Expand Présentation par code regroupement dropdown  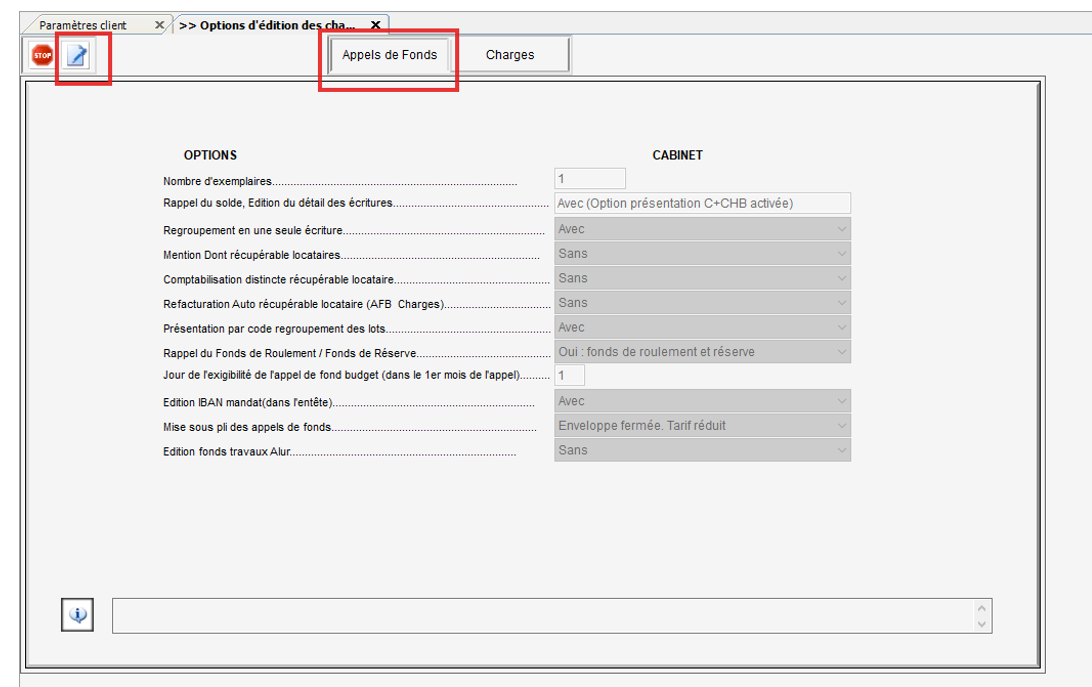[841, 327]
